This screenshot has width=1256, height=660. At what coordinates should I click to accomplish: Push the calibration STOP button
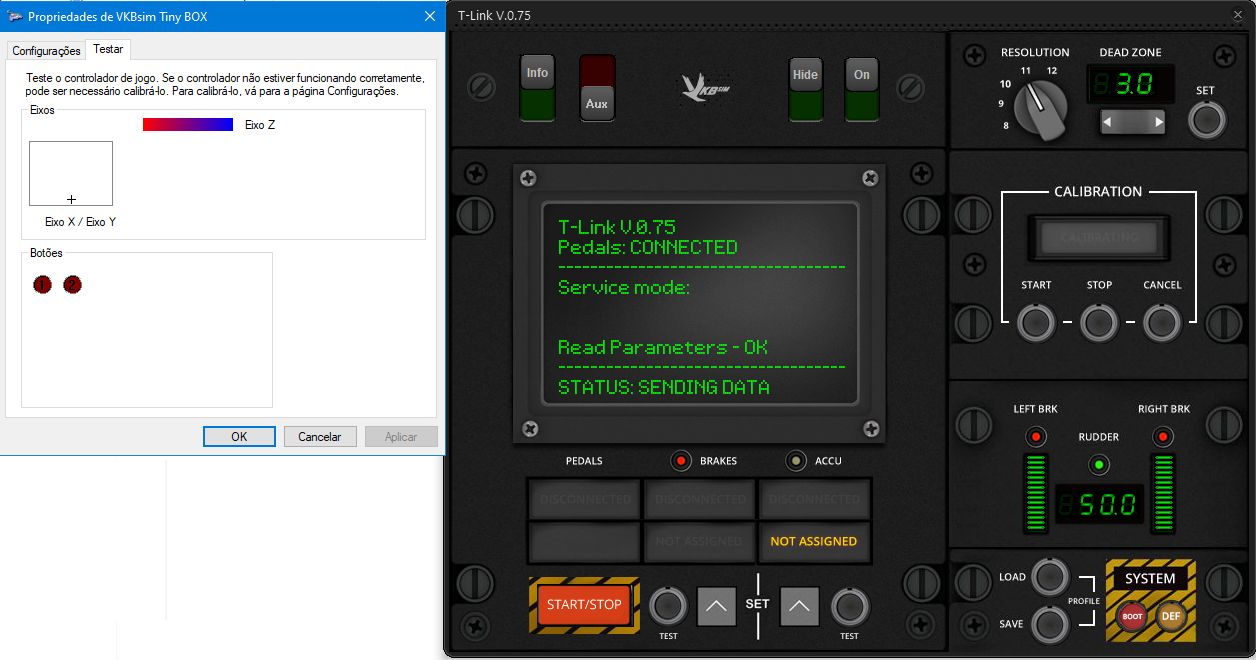[x=1099, y=323]
